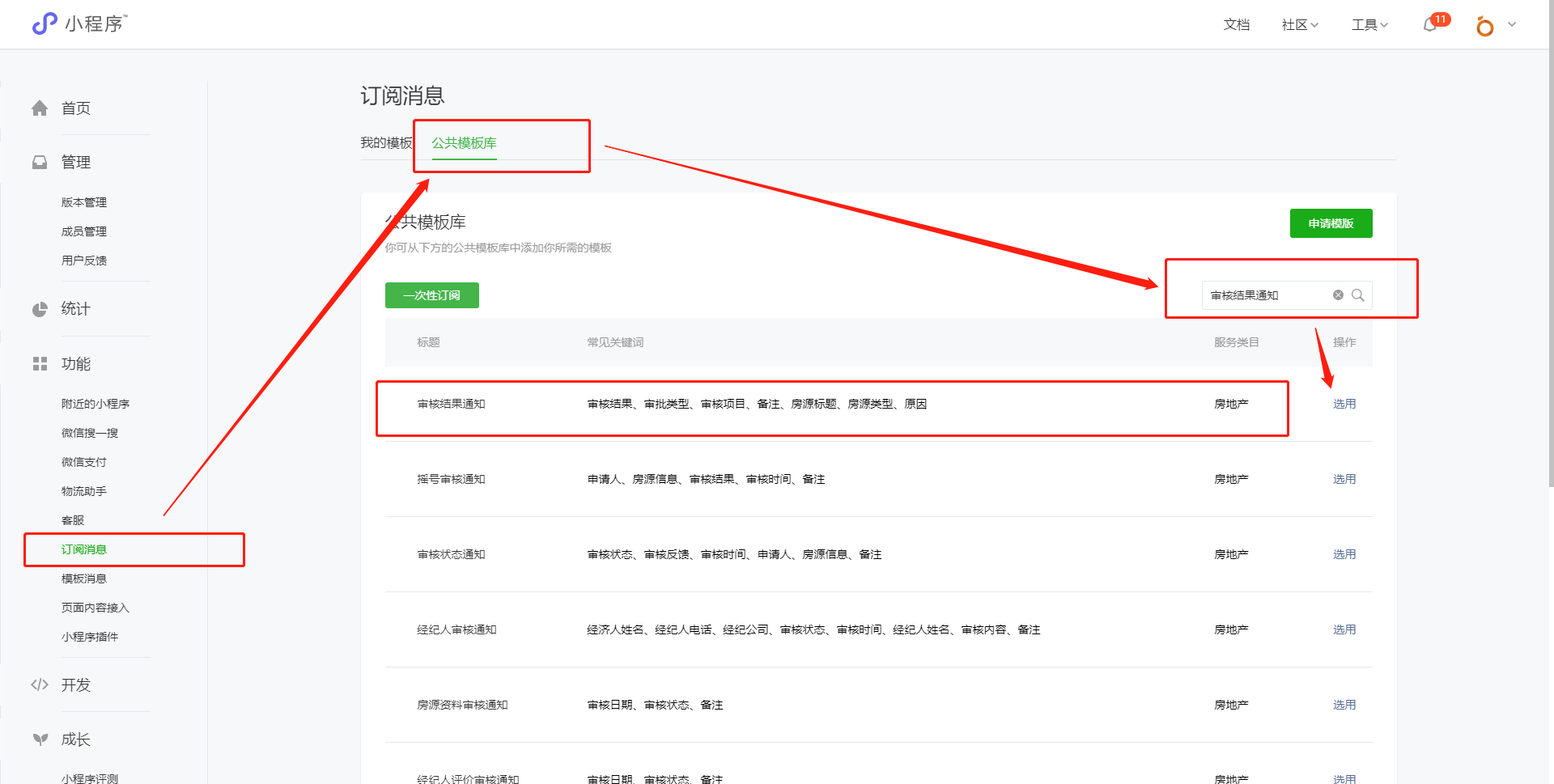The height and width of the screenshot is (784, 1554).
Task: Click the orange user avatar icon
Action: [1484, 26]
